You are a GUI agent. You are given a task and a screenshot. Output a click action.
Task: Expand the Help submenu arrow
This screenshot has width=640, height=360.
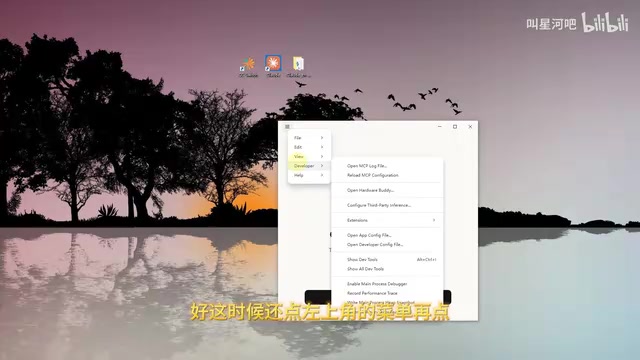[x=322, y=175]
